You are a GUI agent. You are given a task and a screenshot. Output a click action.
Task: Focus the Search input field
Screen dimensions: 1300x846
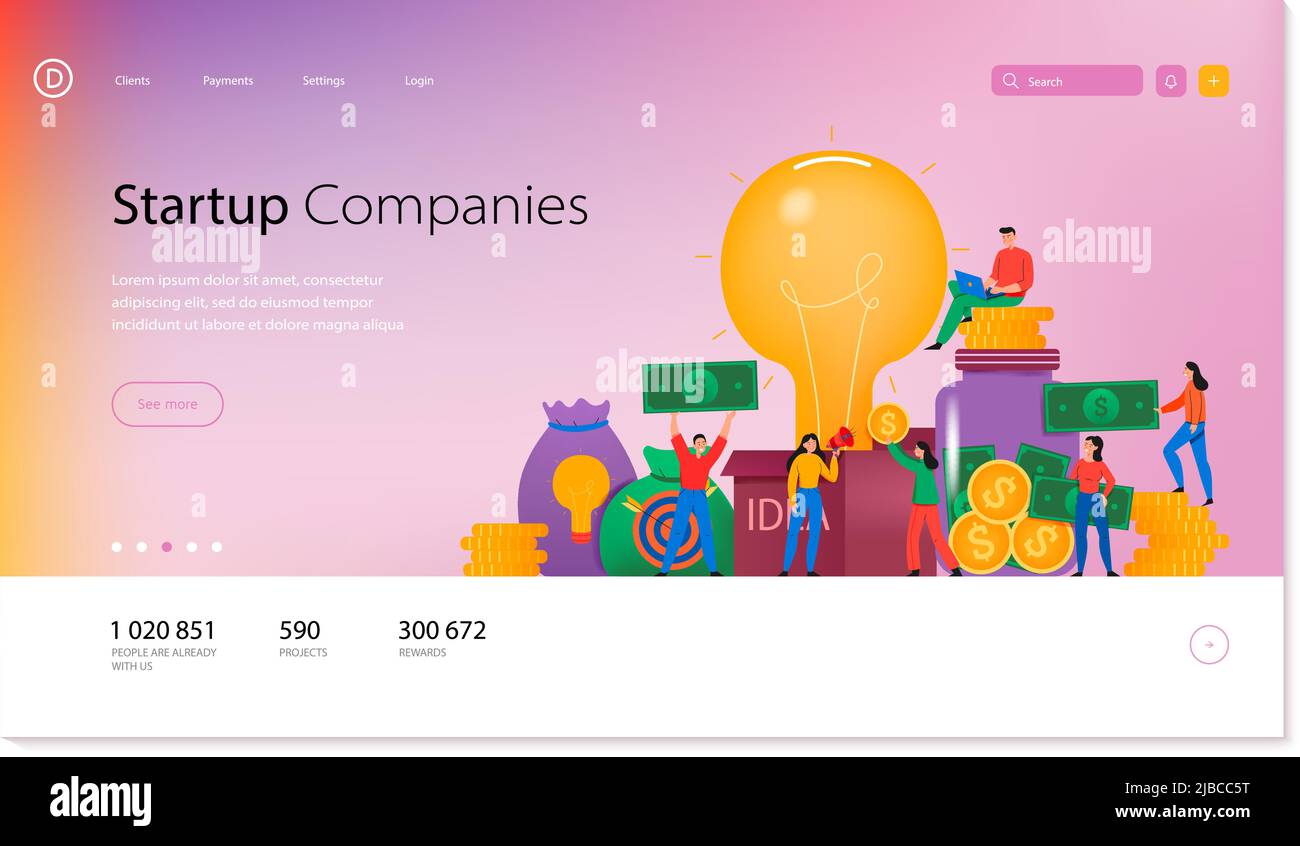[1067, 81]
